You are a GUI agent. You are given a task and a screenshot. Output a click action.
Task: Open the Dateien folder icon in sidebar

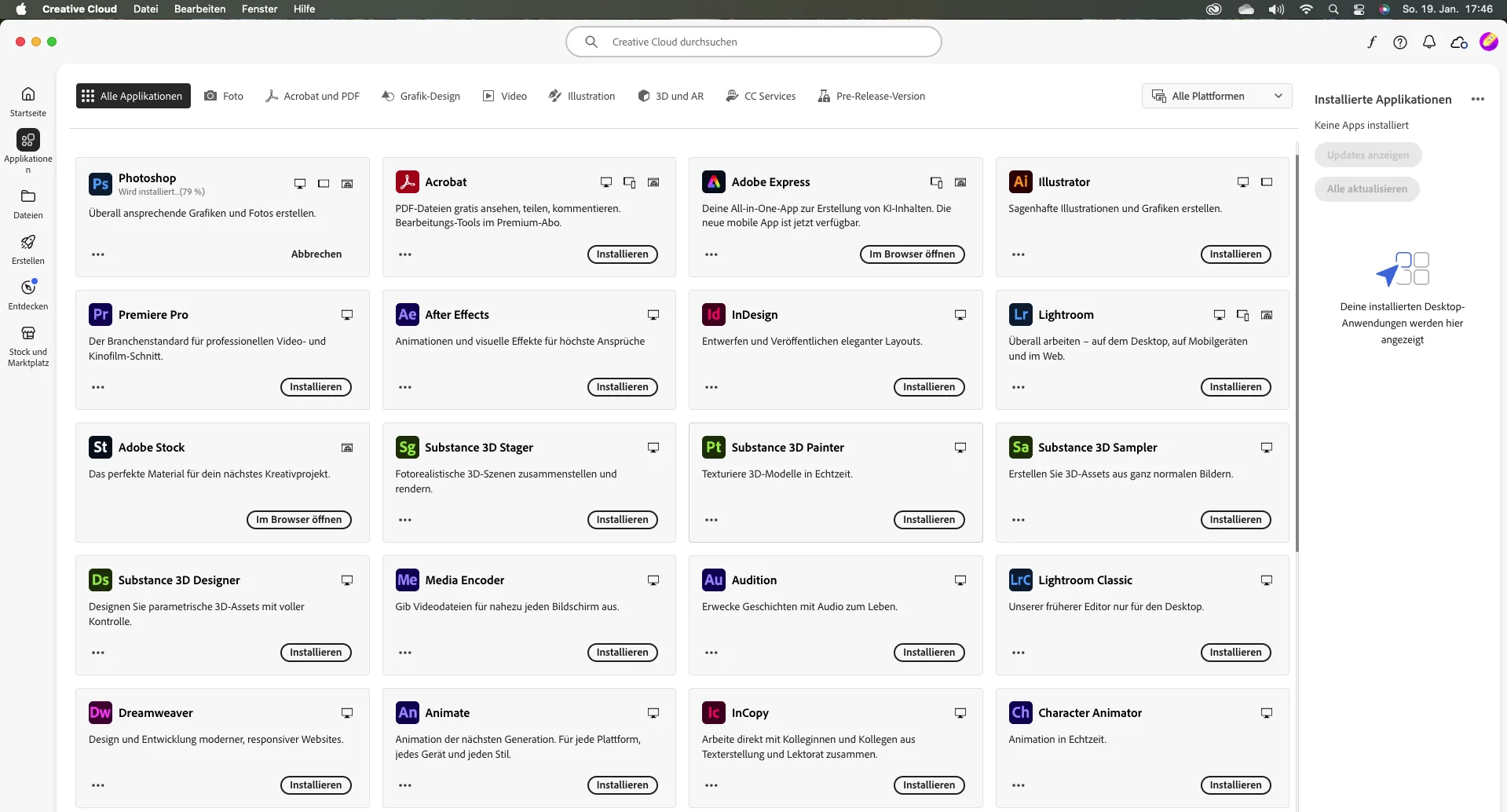28,196
